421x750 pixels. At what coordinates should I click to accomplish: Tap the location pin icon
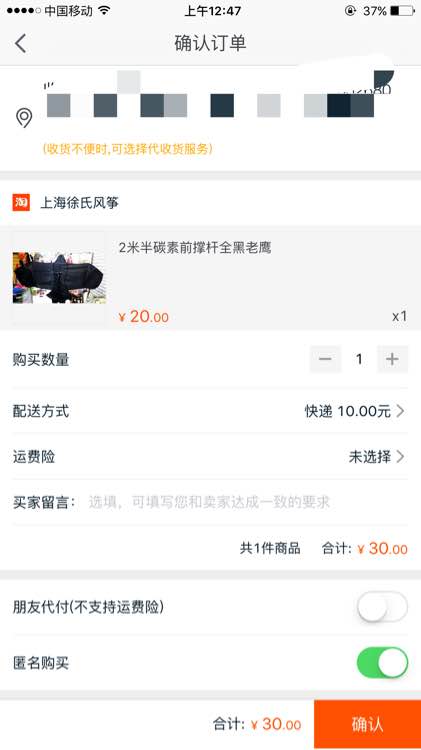tap(24, 118)
